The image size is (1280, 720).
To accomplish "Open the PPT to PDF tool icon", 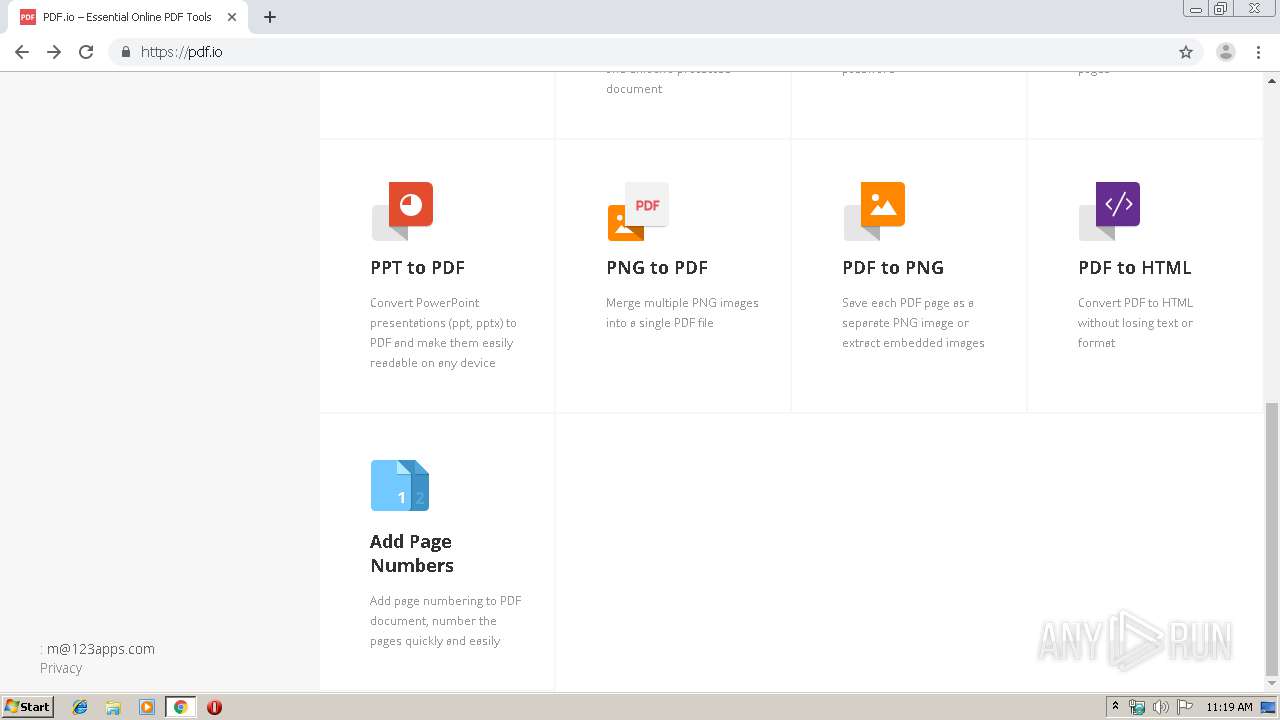I will [402, 211].
